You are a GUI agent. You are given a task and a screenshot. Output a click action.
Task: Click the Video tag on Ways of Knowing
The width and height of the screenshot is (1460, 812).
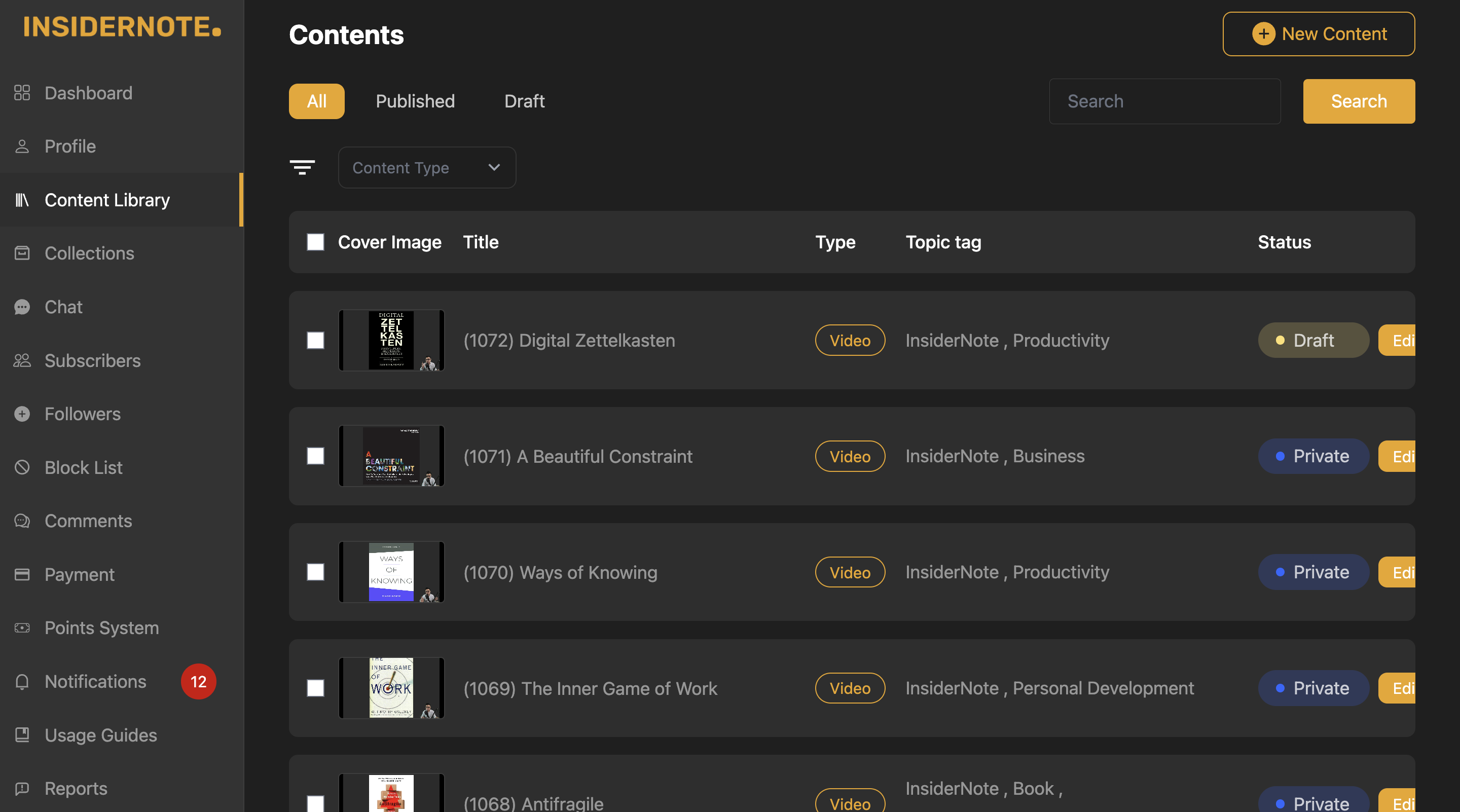[x=850, y=572]
